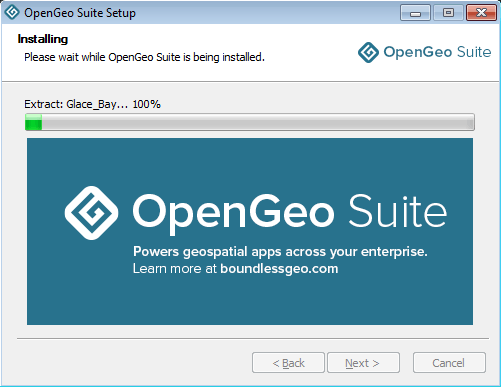Click the green installation progress bar

click(33, 122)
